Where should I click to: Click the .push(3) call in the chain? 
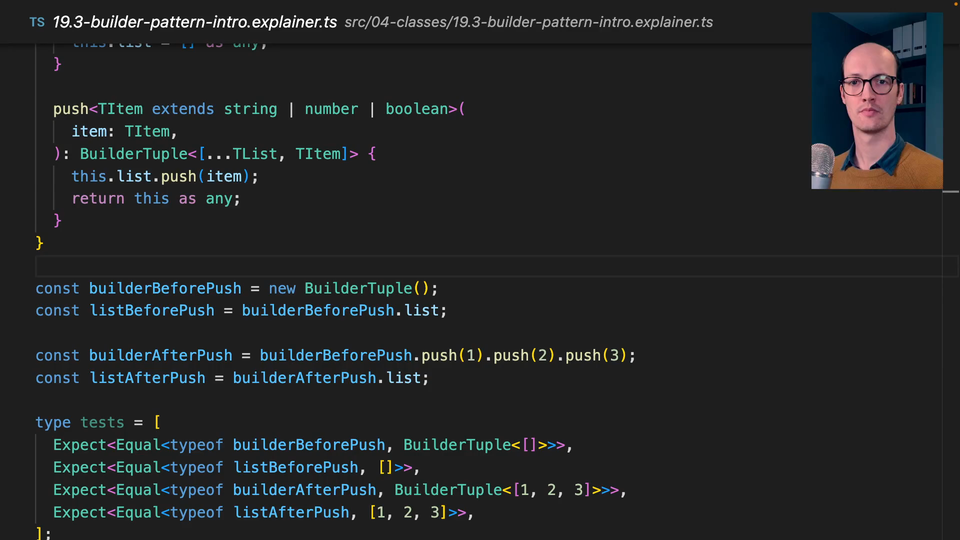pyautogui.click(x=596, y=355)
